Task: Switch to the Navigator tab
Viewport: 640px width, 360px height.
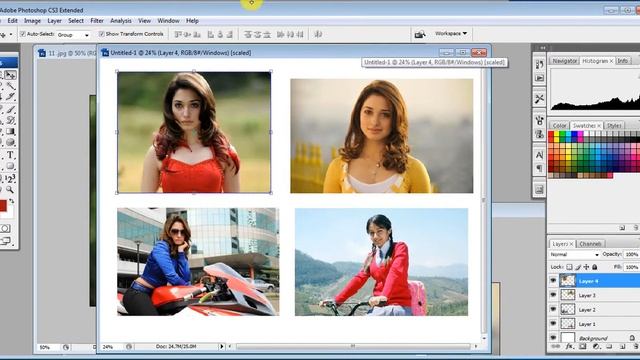Action: pyautogui.click(x=564, y=61)
